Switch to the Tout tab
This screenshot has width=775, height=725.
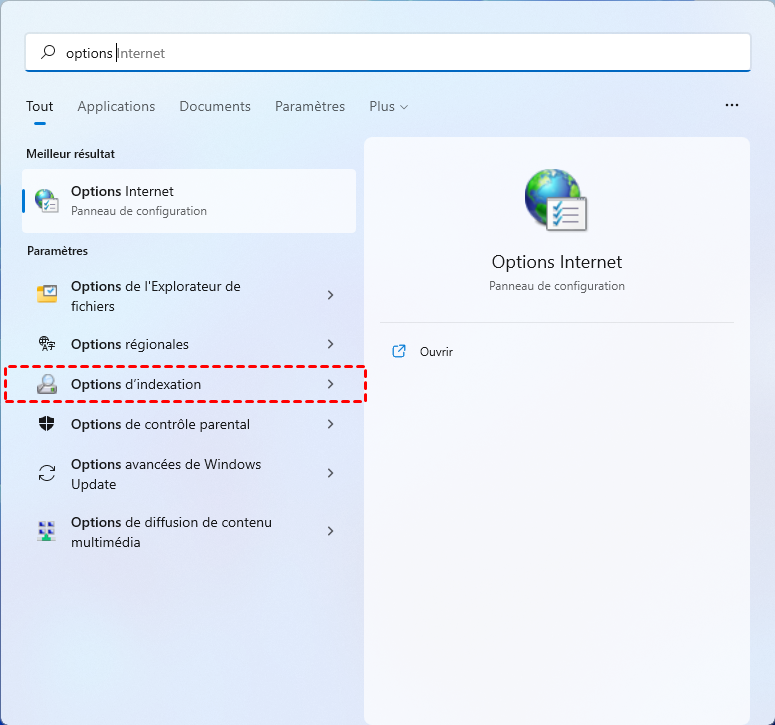[x=40, y=106]
